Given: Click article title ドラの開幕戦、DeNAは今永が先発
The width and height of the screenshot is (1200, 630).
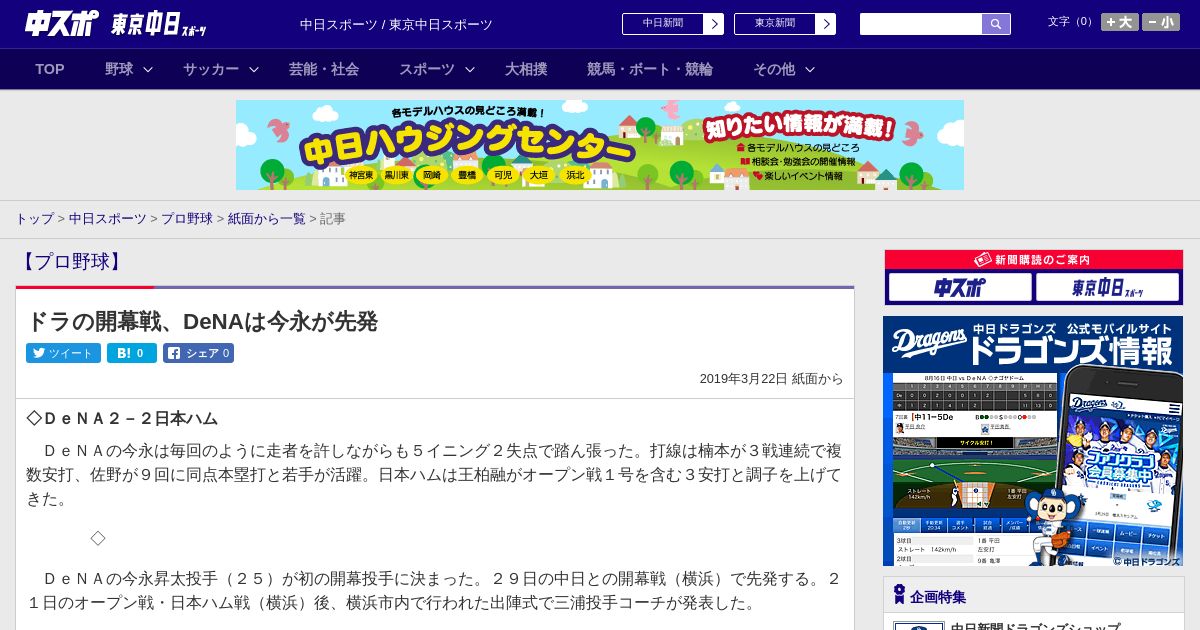Looking at the screenshot, I should (x=202, y=321).
